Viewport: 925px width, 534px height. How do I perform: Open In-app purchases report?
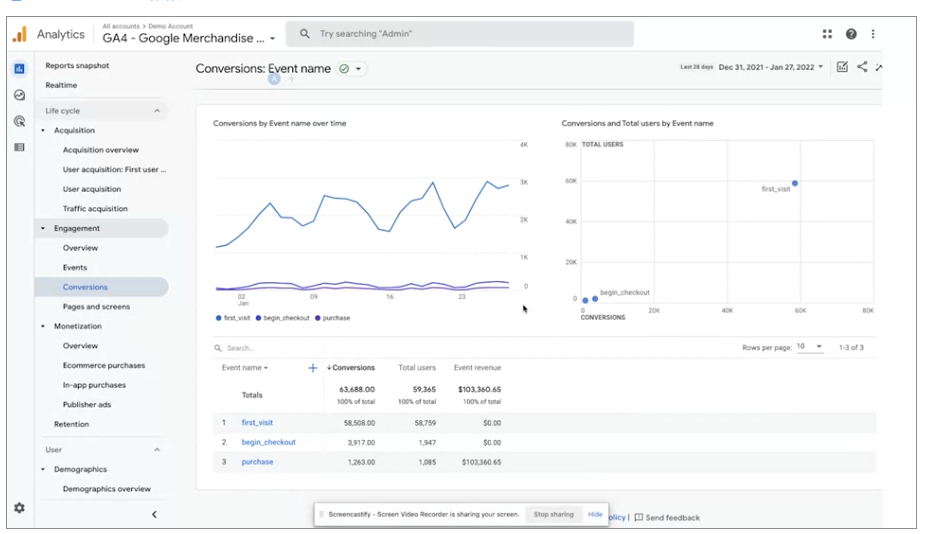(94, 385)
